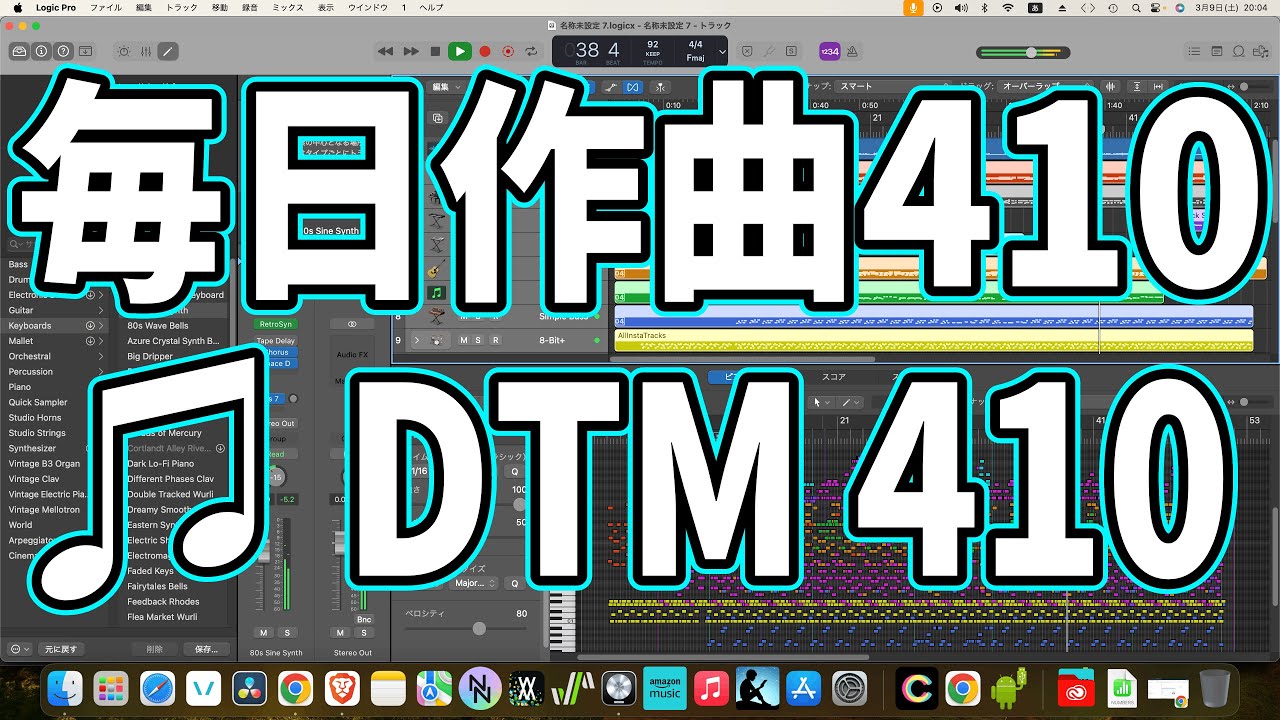The height and width of the screenshot is (720, 1280).
Task: Select the Flea Market Wurli patch
Action: 162,617
